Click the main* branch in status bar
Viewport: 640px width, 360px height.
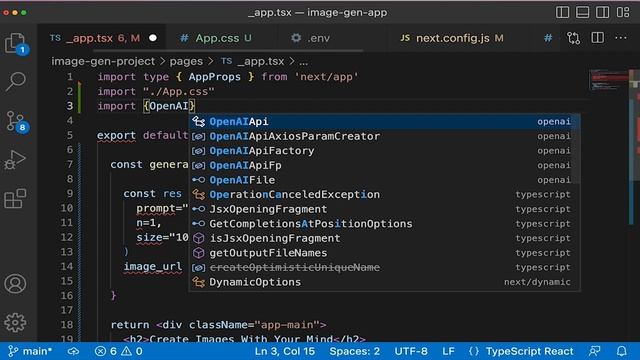click(30, 351)
